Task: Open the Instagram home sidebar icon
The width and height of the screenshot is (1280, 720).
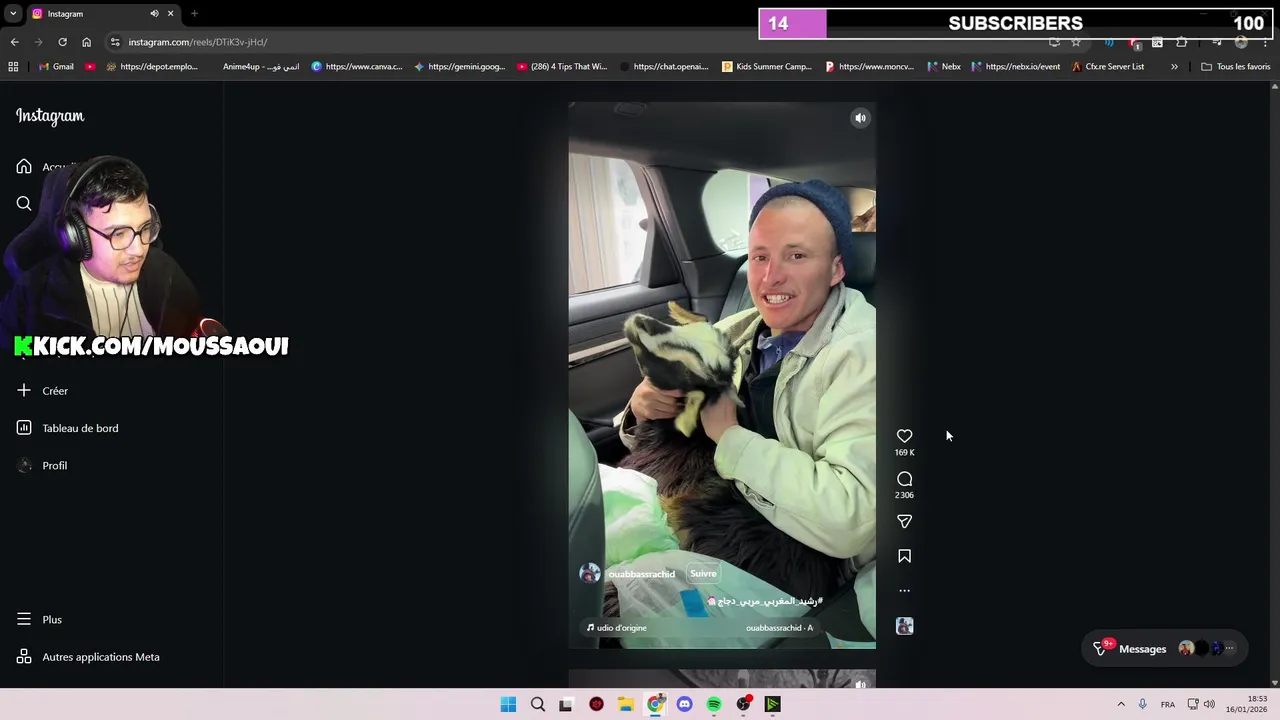Action: [24, 166]
